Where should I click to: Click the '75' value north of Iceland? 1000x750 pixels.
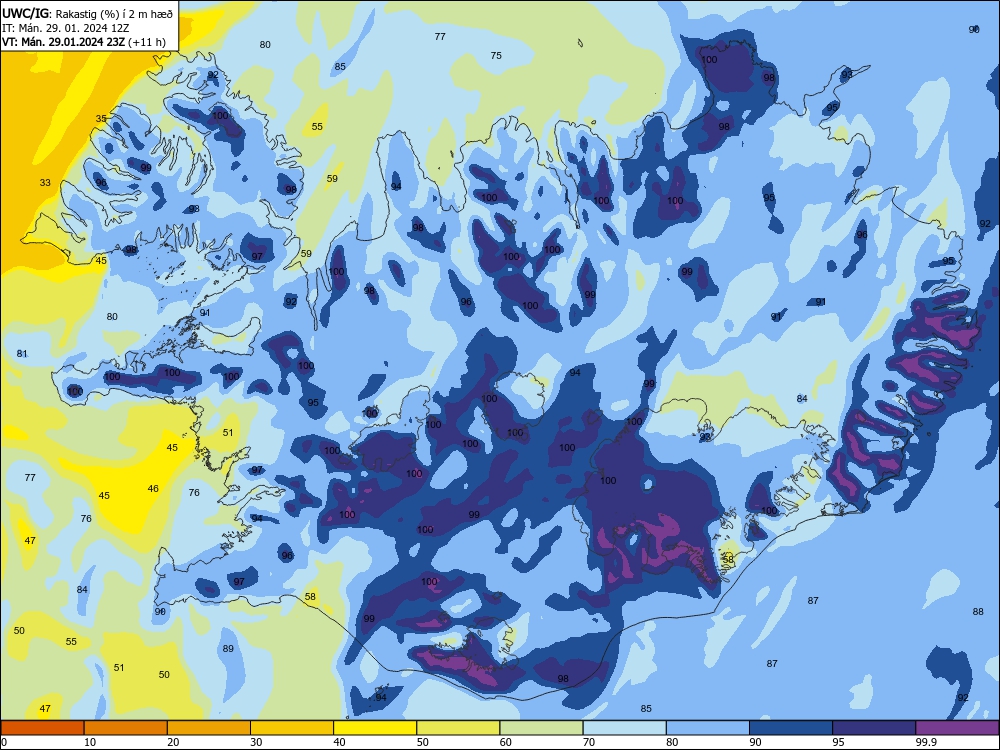click(496, 55)
